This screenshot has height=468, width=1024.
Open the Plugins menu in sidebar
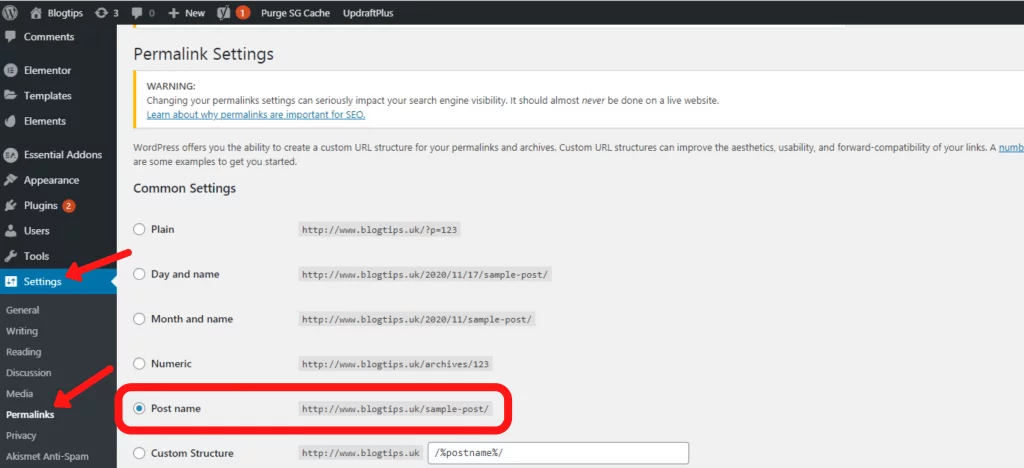pos(41,206)
